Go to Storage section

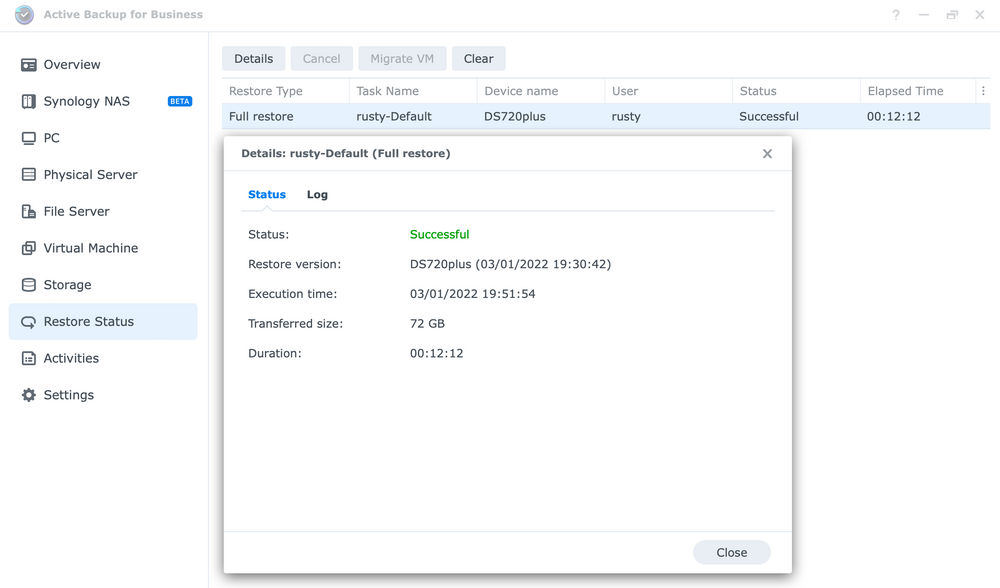click(x=103, y=285)
